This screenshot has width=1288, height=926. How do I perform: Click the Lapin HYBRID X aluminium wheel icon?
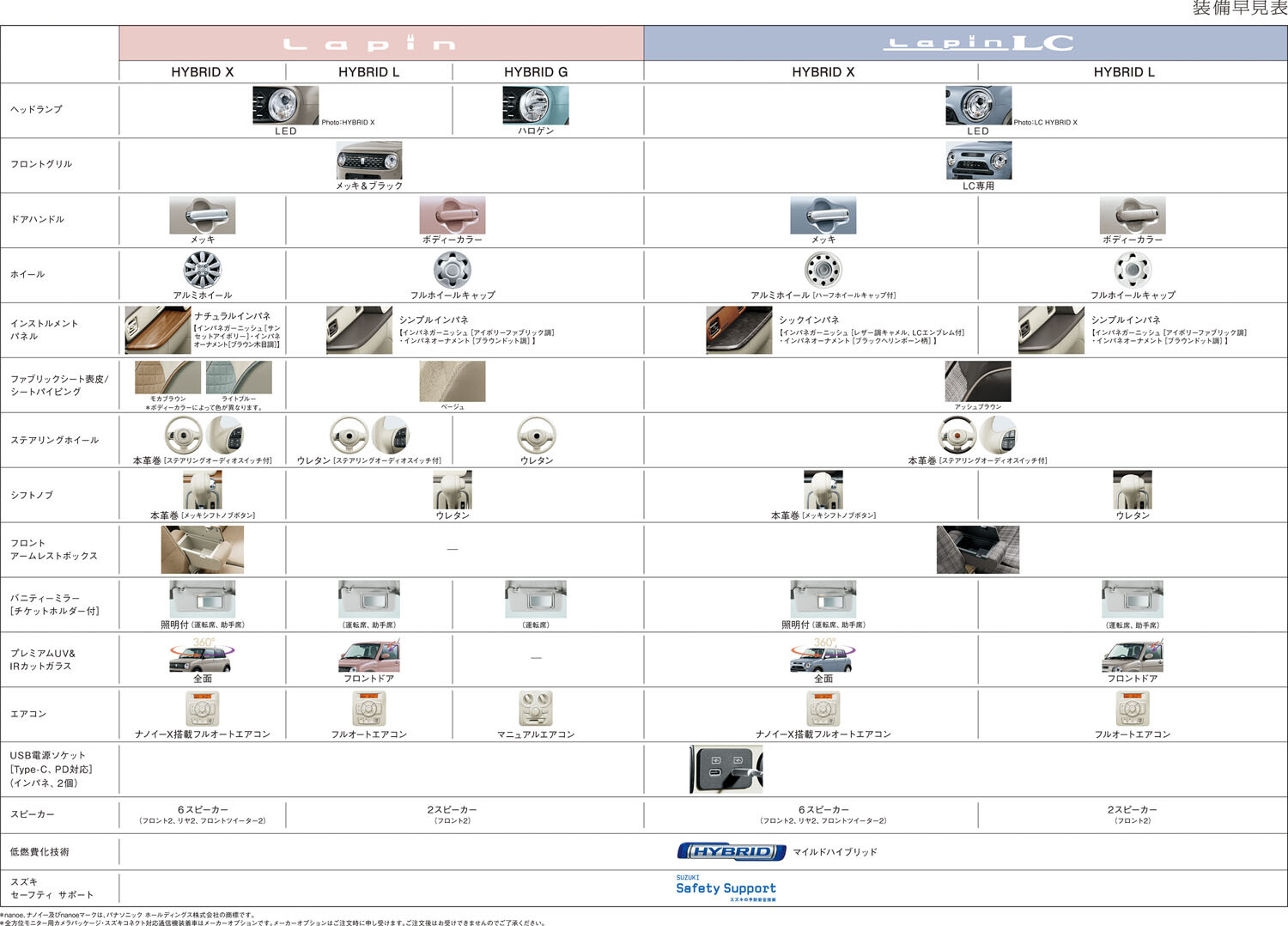point(202,270)
